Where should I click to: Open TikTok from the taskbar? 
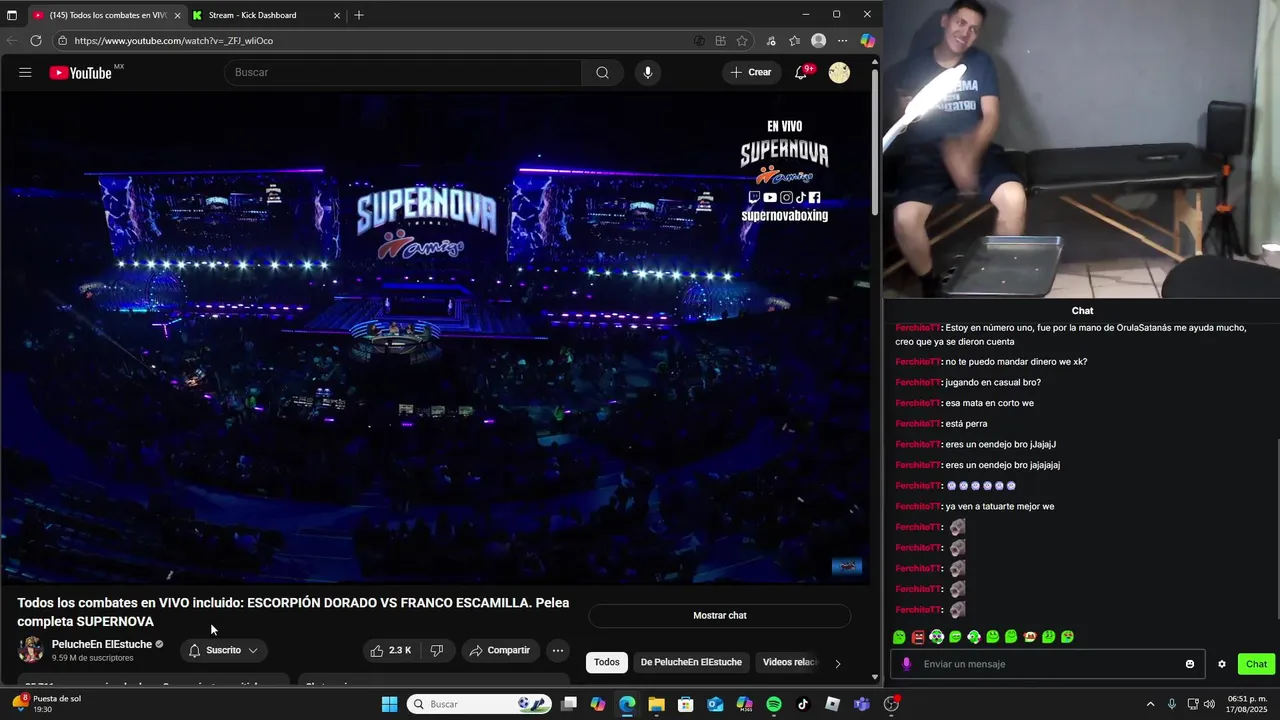(803, 704)
